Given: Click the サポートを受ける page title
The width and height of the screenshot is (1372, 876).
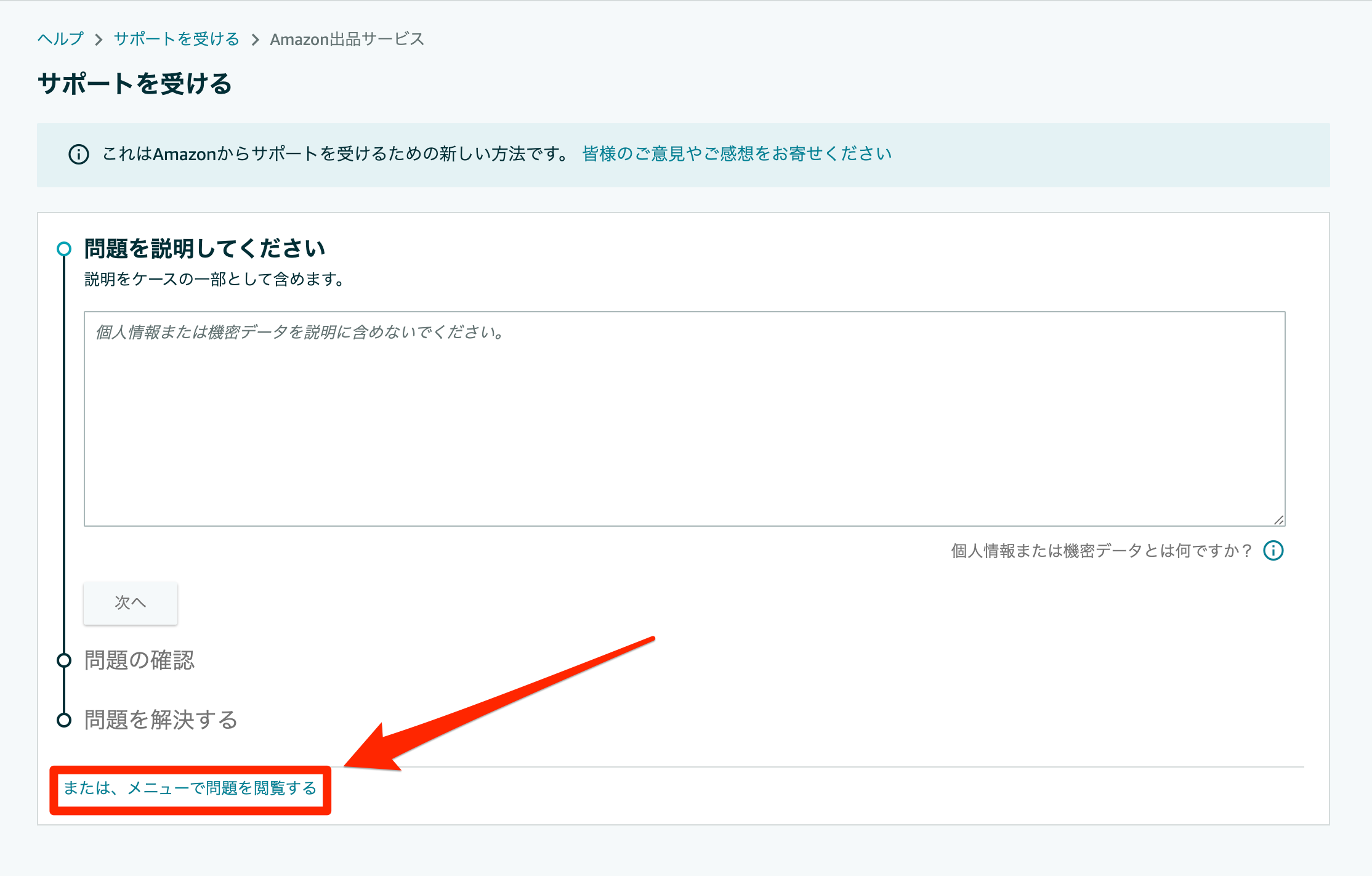Looking at the screenshot, I should 135,84.
